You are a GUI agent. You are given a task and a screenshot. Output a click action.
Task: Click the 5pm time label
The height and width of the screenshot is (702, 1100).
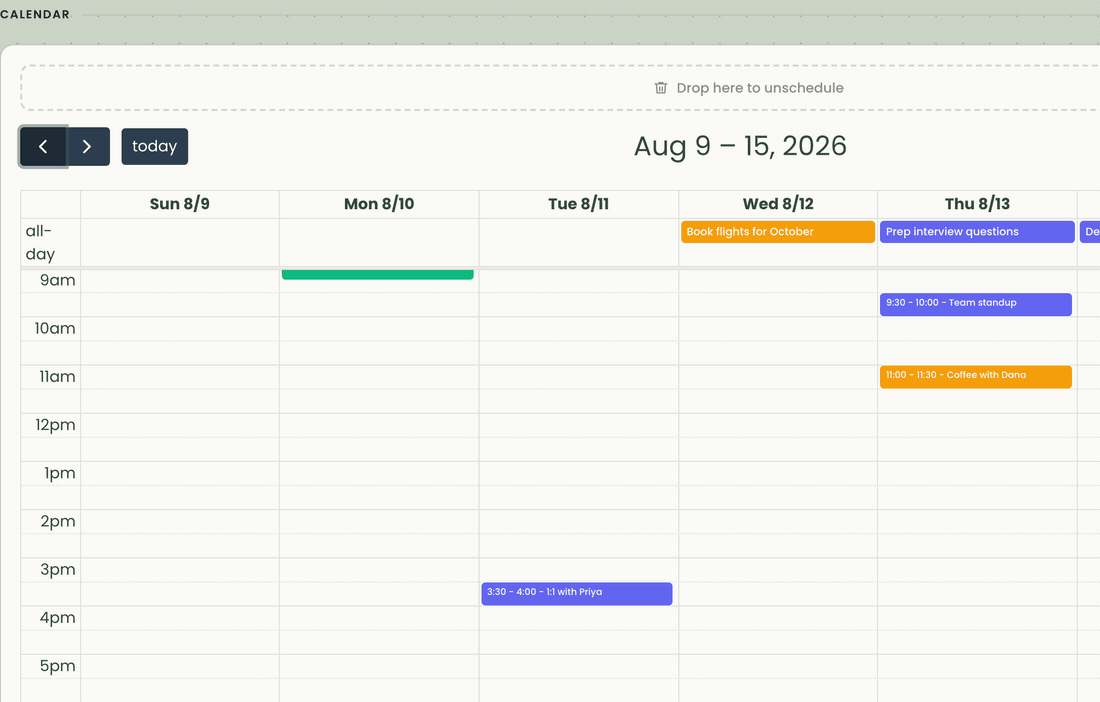58,666
